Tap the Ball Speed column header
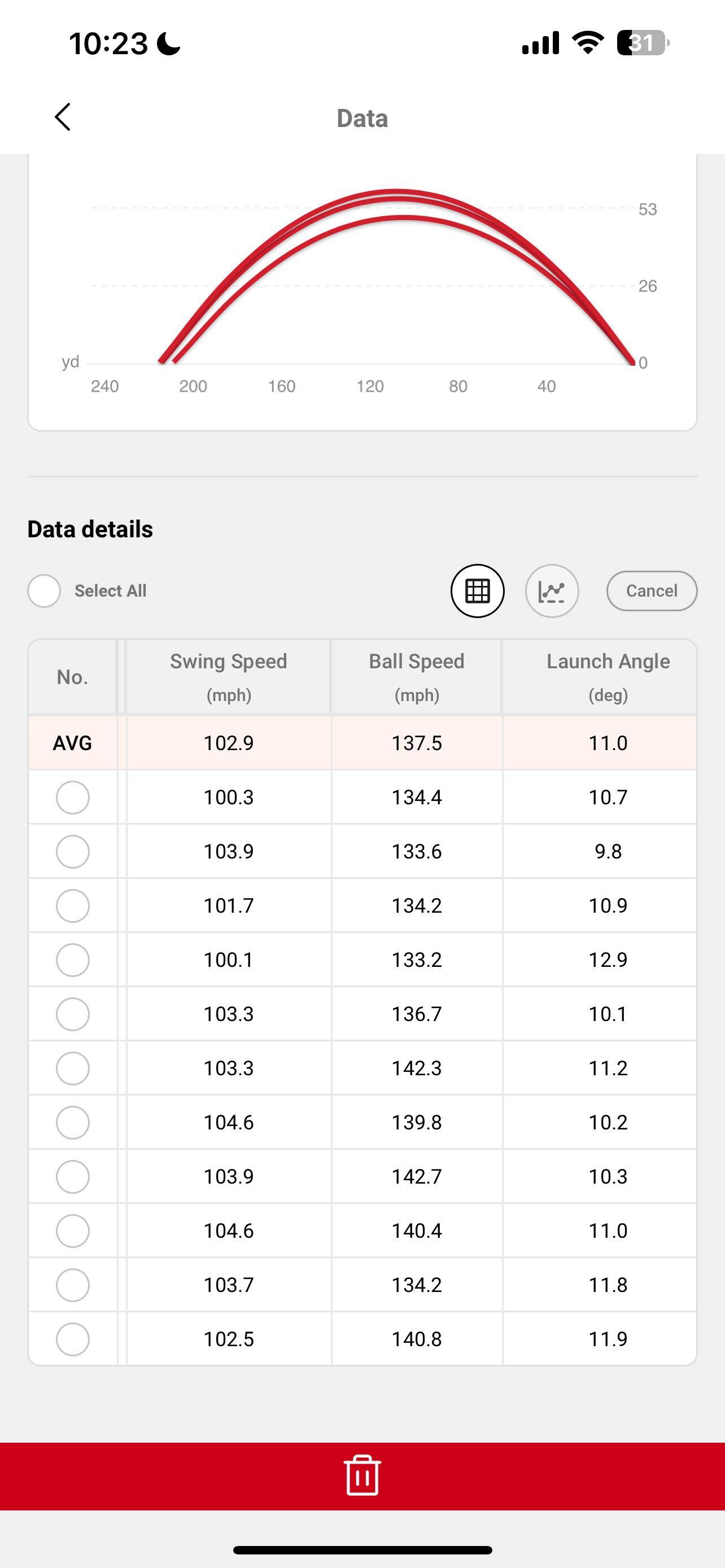Image resolution: width=725 pixels, height=1568 pixels. coord(416,676)
